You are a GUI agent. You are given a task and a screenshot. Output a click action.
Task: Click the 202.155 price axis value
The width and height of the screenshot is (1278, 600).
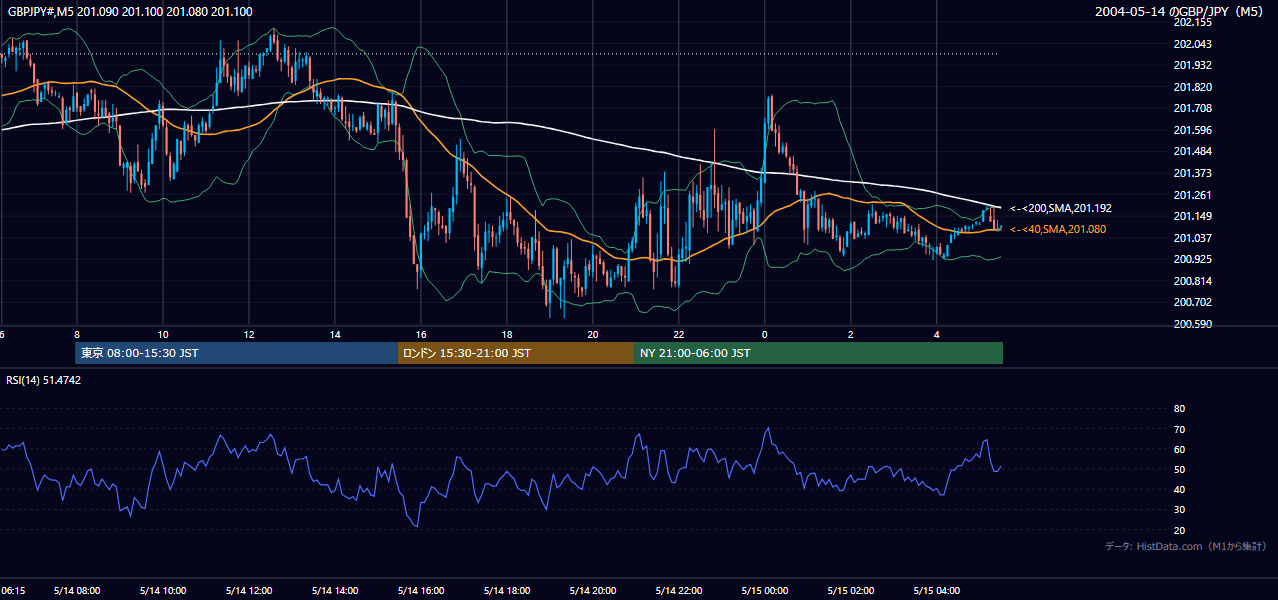(x=1192, y=22)
